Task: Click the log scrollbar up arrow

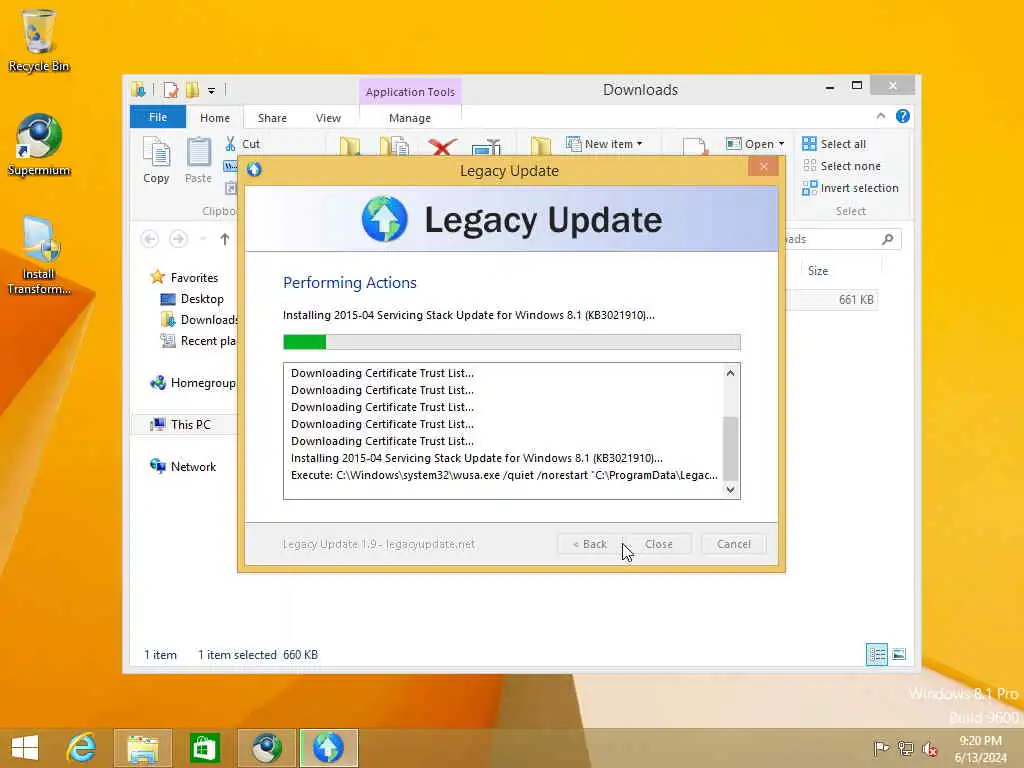Action: (x=730, y=373)
